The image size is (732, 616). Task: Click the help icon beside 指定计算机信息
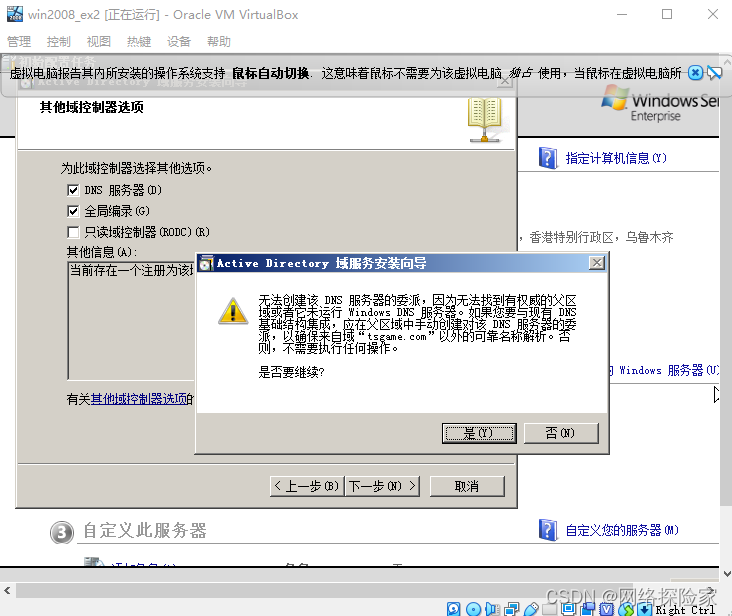(x=548, y=158)
